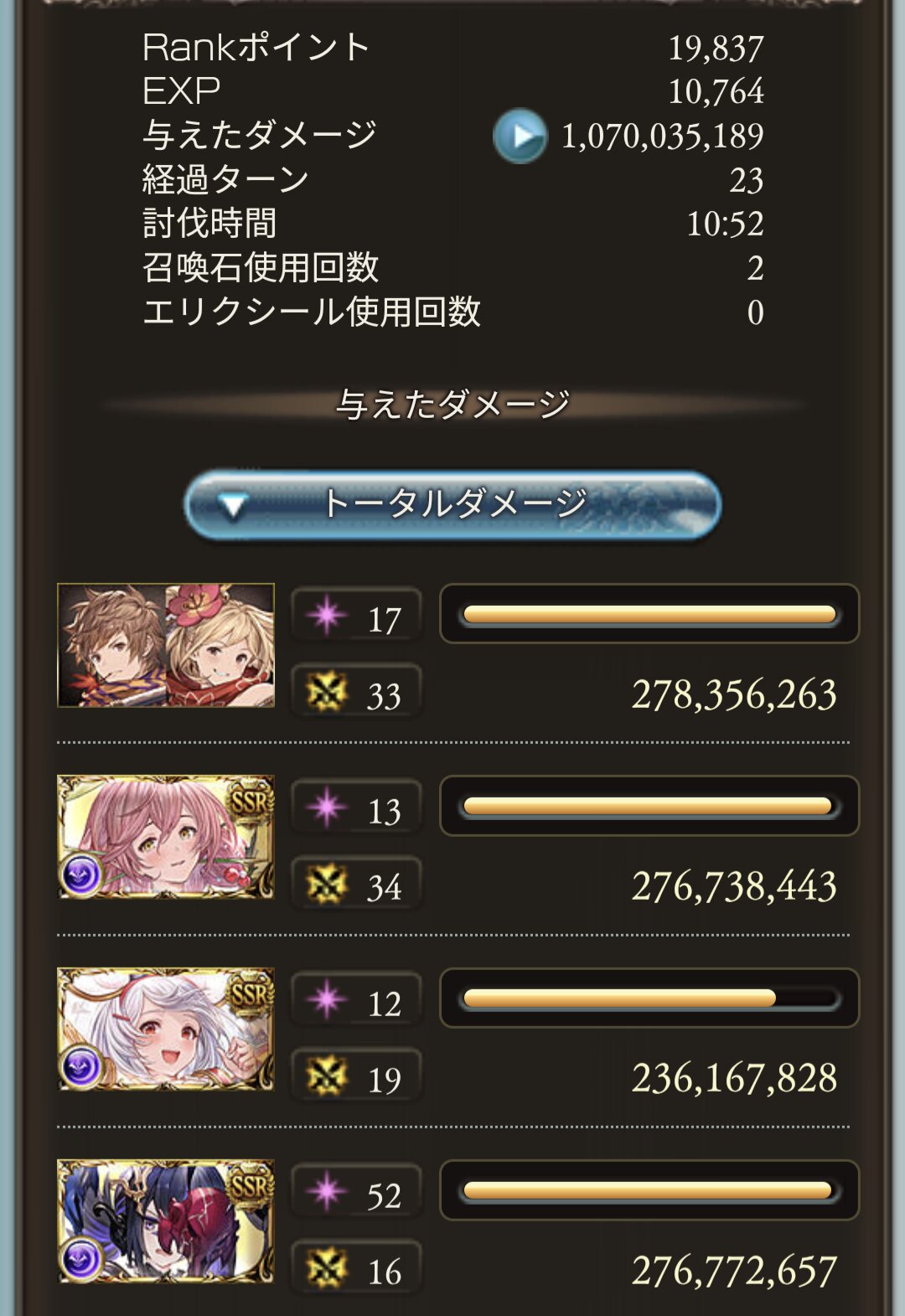Select the white-haired SSR character portrait
905x1316 pixels.
tap(166, 1030)
